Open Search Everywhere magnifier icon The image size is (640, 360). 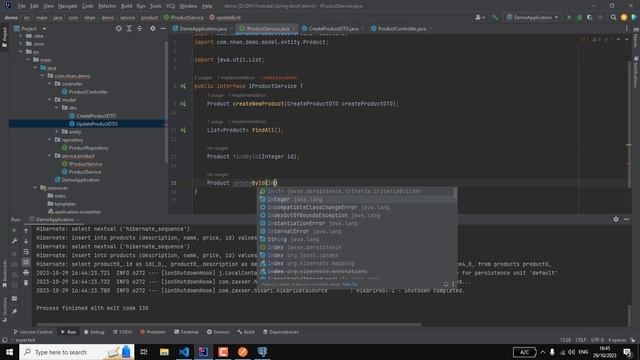pos(613,18)
